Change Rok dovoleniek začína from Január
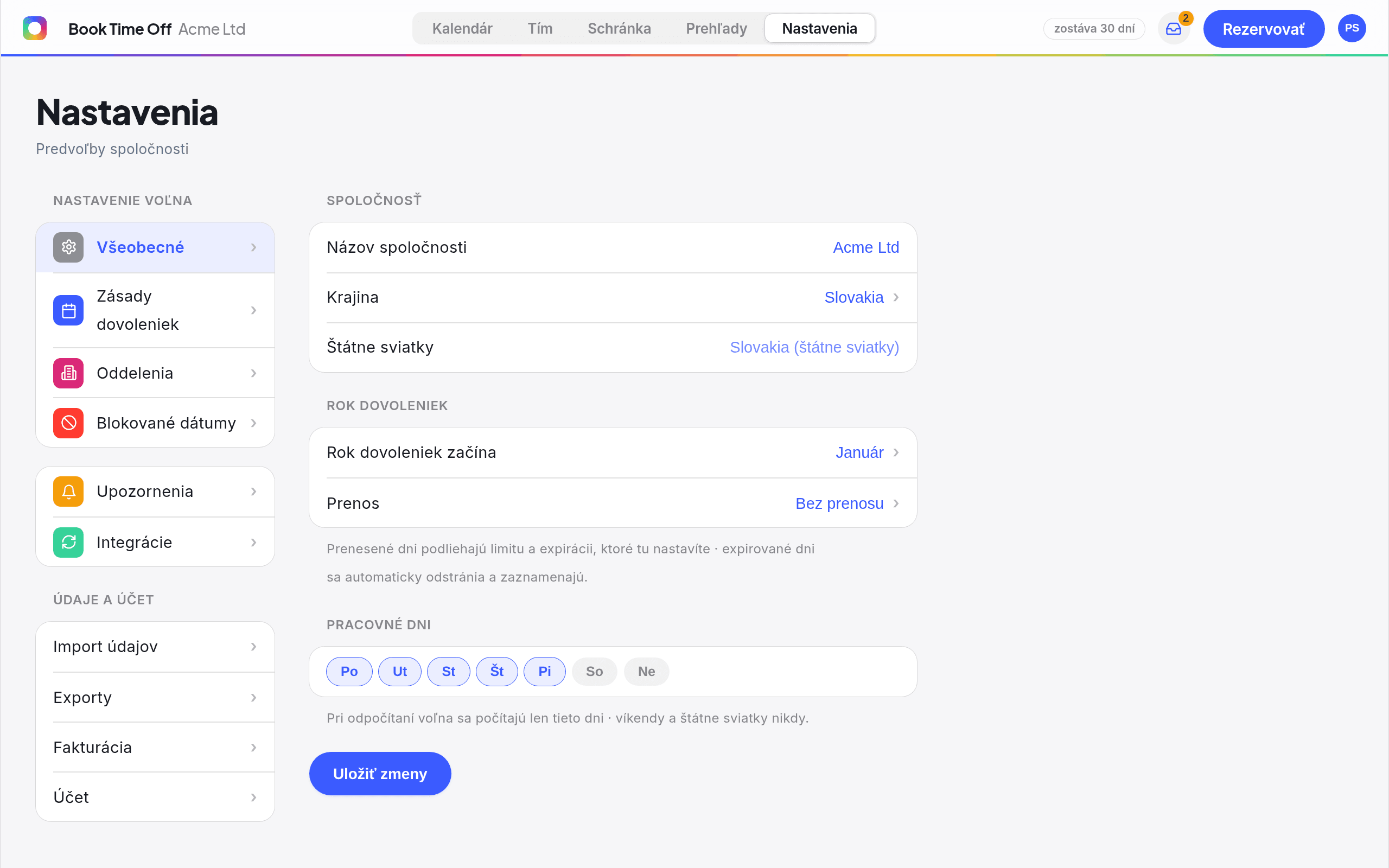The image size is (1389, 868). [x=613, y=452]
